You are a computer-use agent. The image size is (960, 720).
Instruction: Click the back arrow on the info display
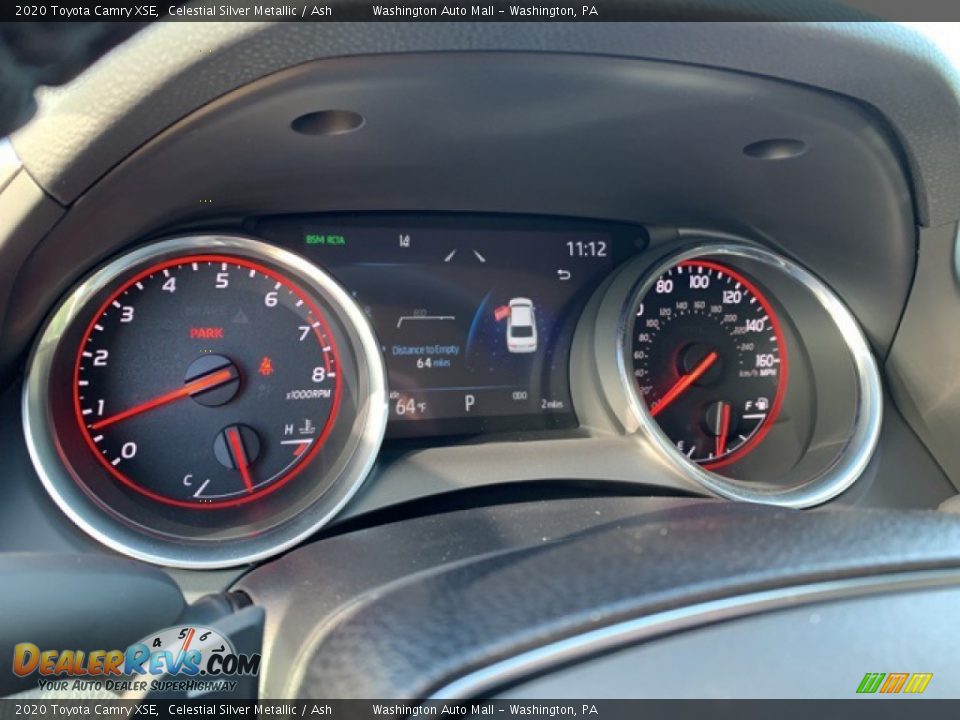point(564,275)
